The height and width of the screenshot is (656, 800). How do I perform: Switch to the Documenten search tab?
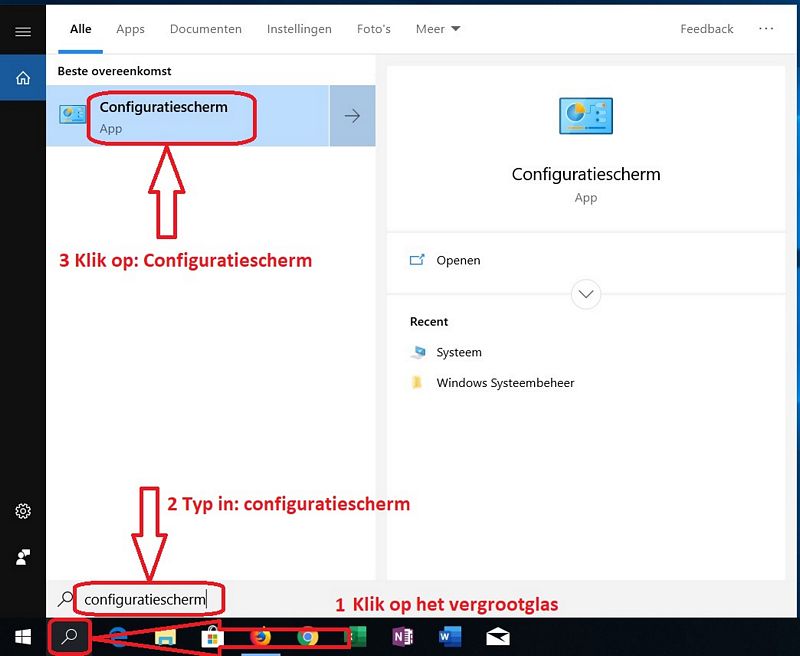[205, 29]
